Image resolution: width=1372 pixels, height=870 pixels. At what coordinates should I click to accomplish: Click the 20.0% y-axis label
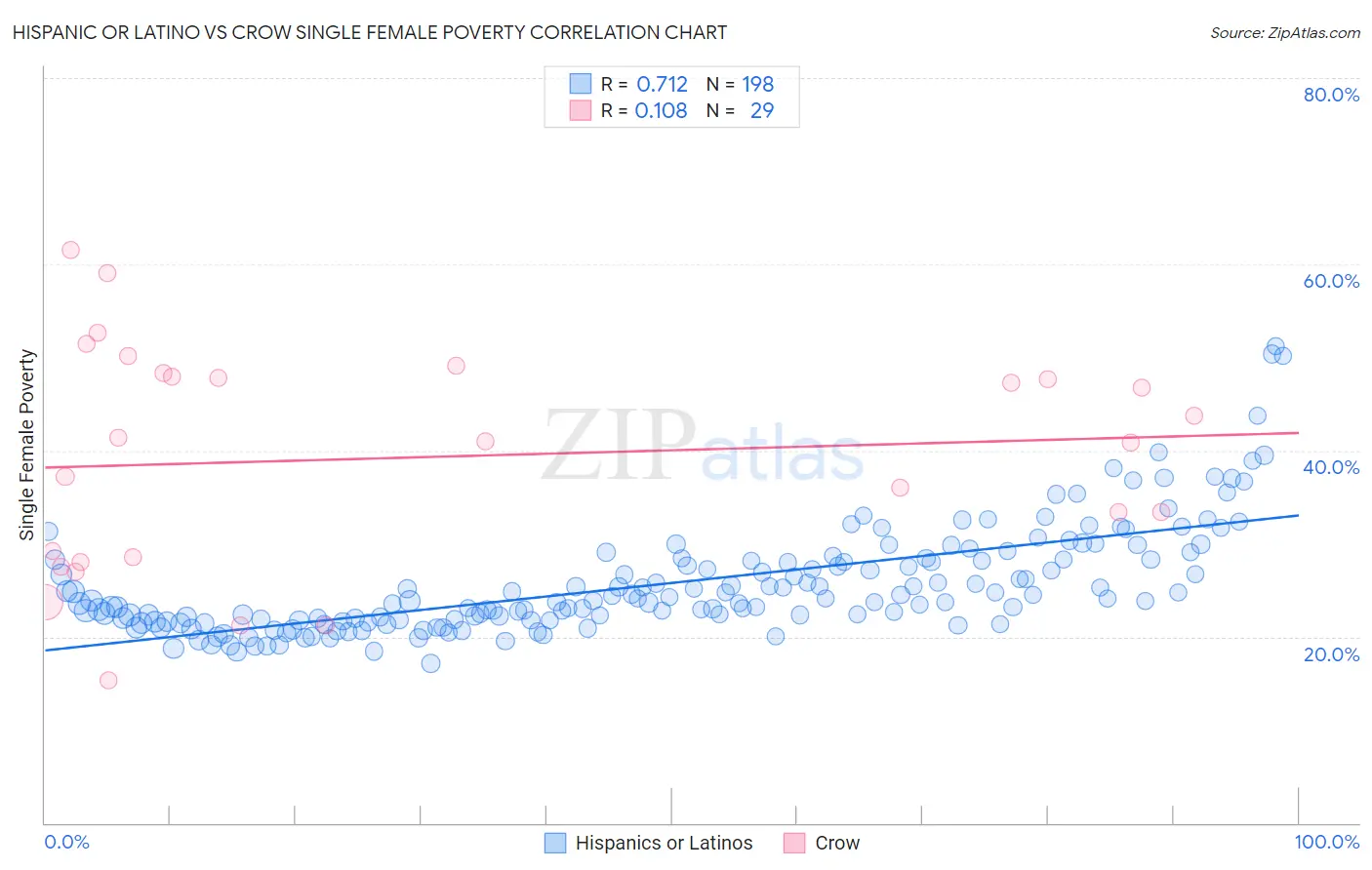coord(1331,654)
